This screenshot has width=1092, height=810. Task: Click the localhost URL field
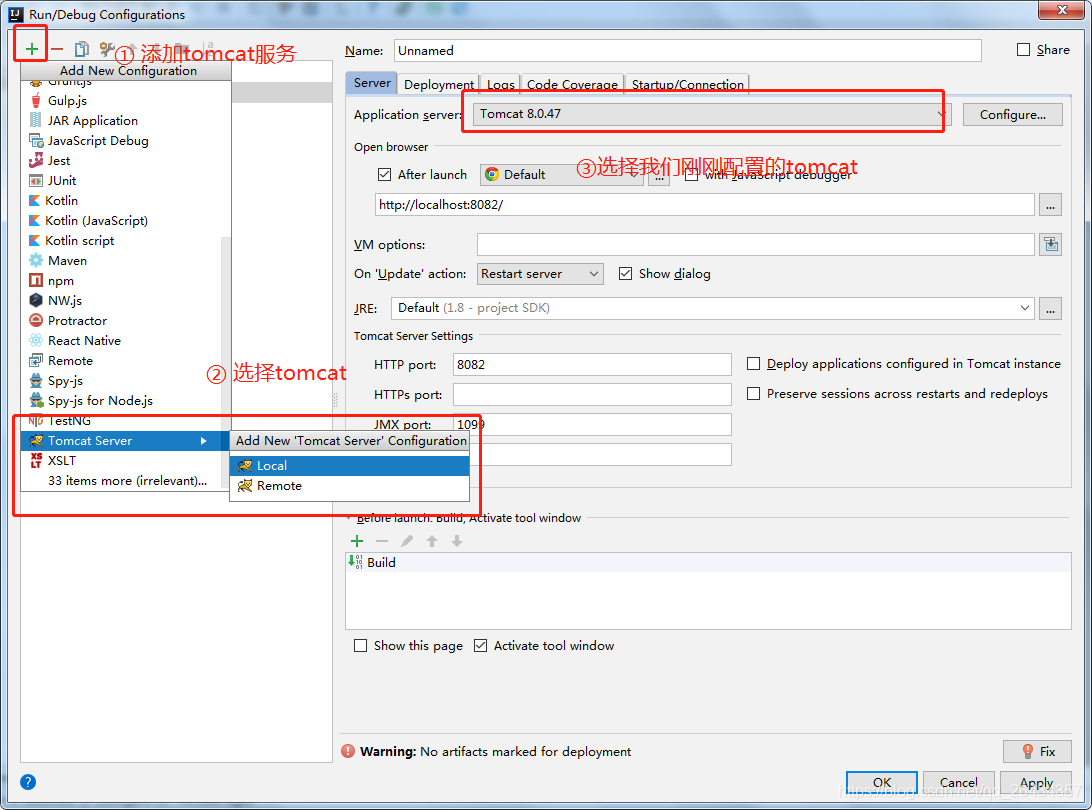point(705,205)
